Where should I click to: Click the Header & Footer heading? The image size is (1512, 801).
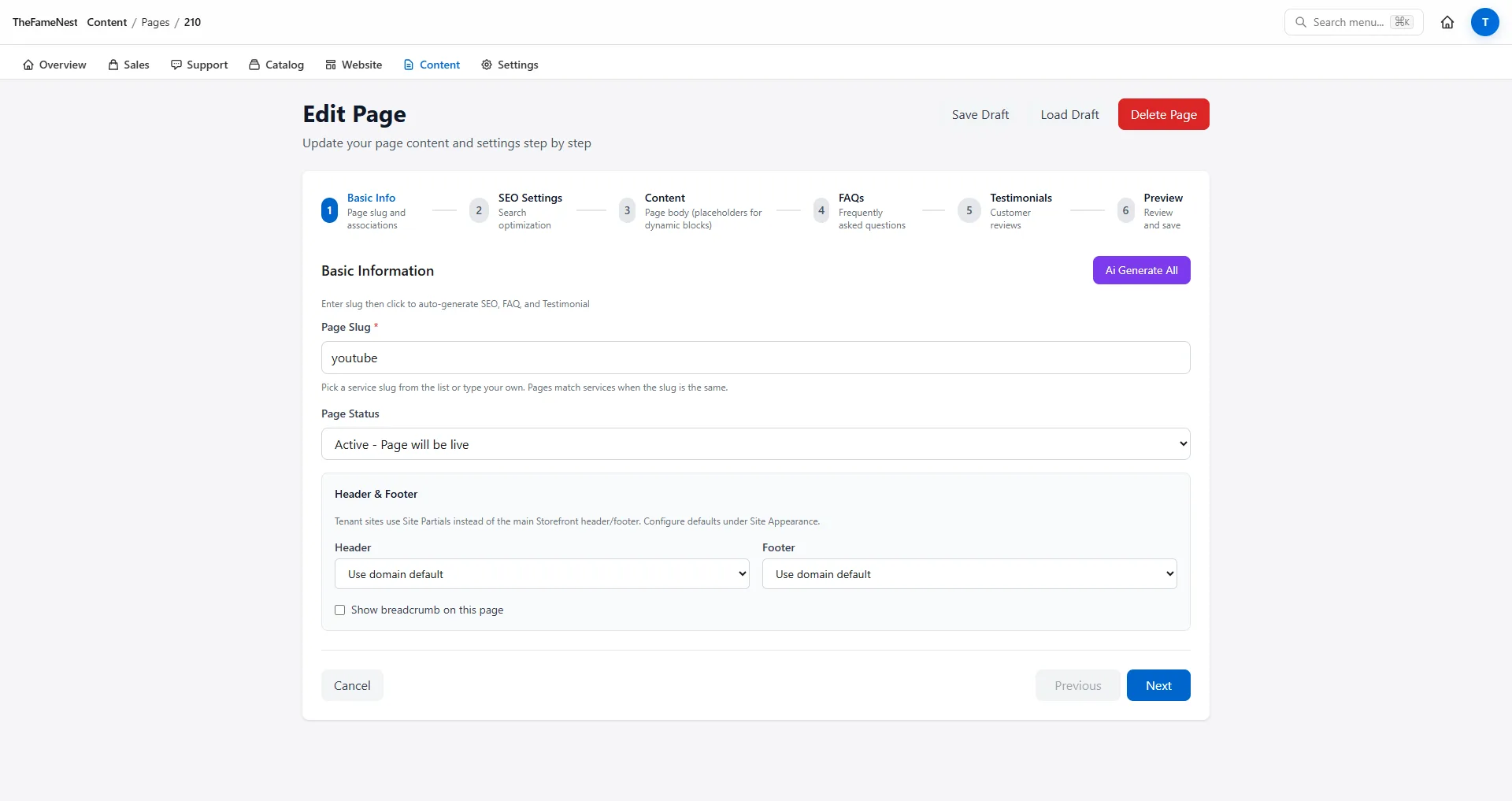(x=376, y=494)
